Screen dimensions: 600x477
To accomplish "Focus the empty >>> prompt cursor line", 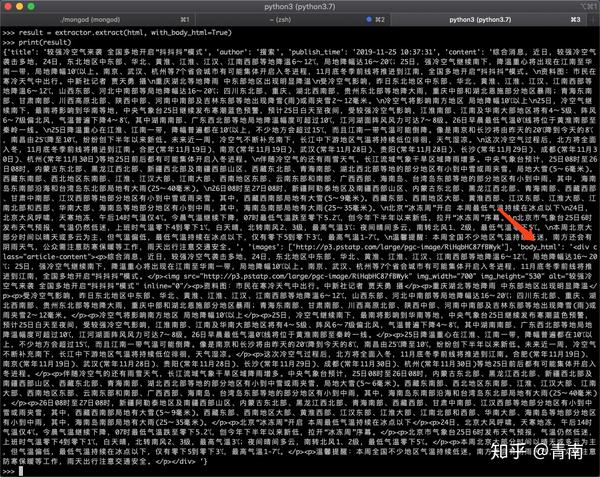I will 13,471.
